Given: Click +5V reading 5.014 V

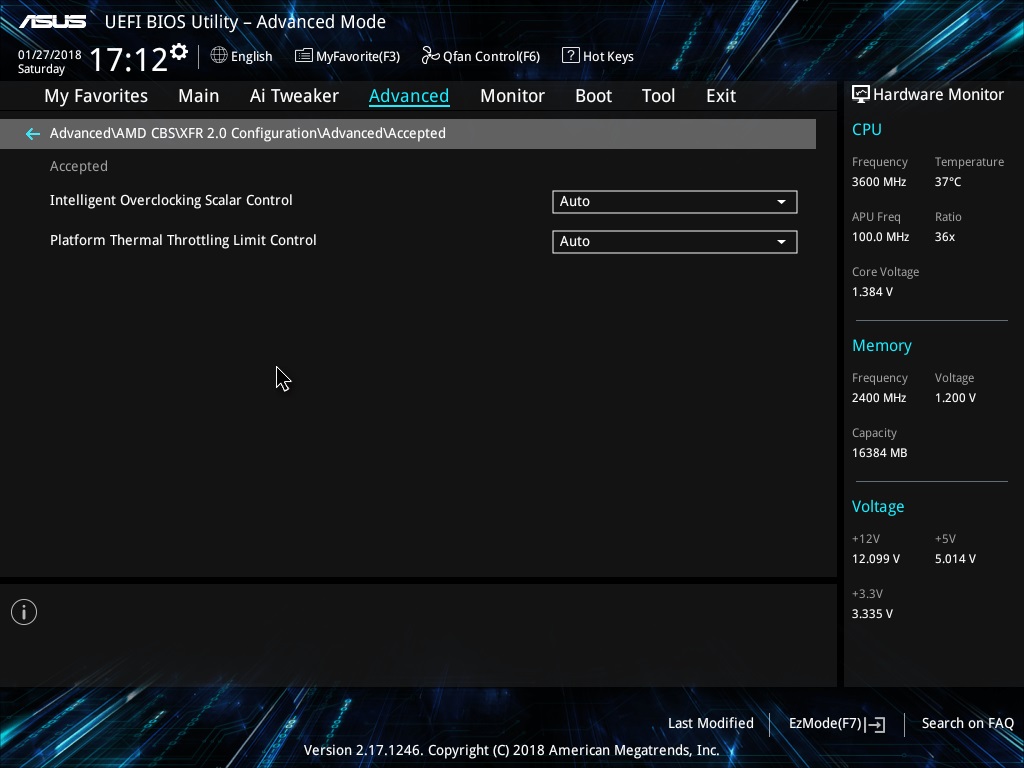Looking at the screenshot, I should point(955,559).
